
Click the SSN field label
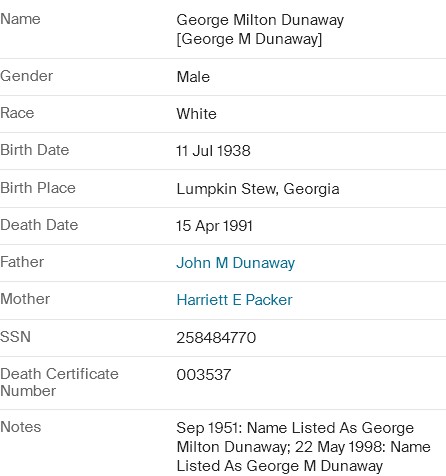click(x=15, y=337)
